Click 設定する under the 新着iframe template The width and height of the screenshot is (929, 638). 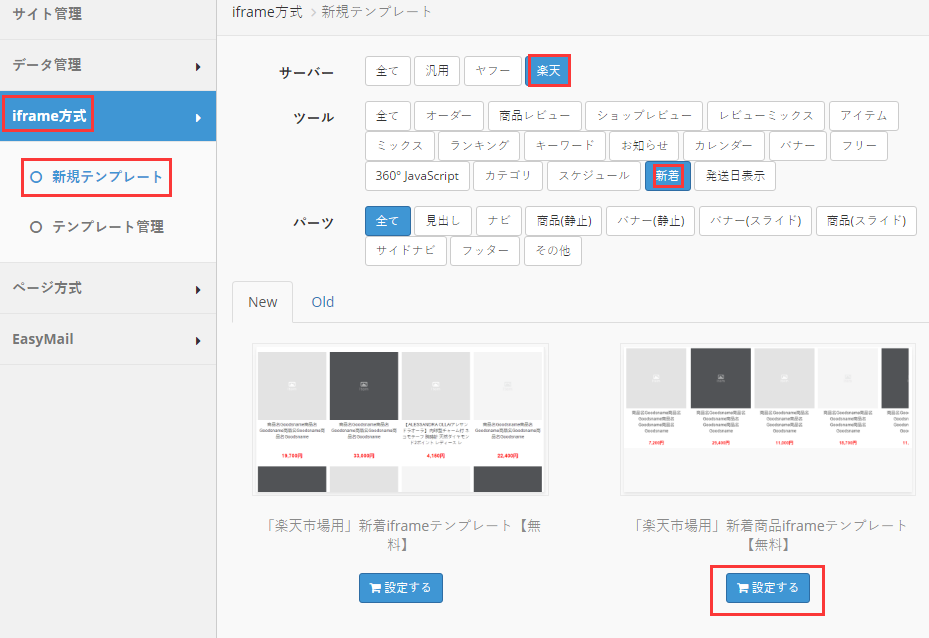tap(400, 588)
